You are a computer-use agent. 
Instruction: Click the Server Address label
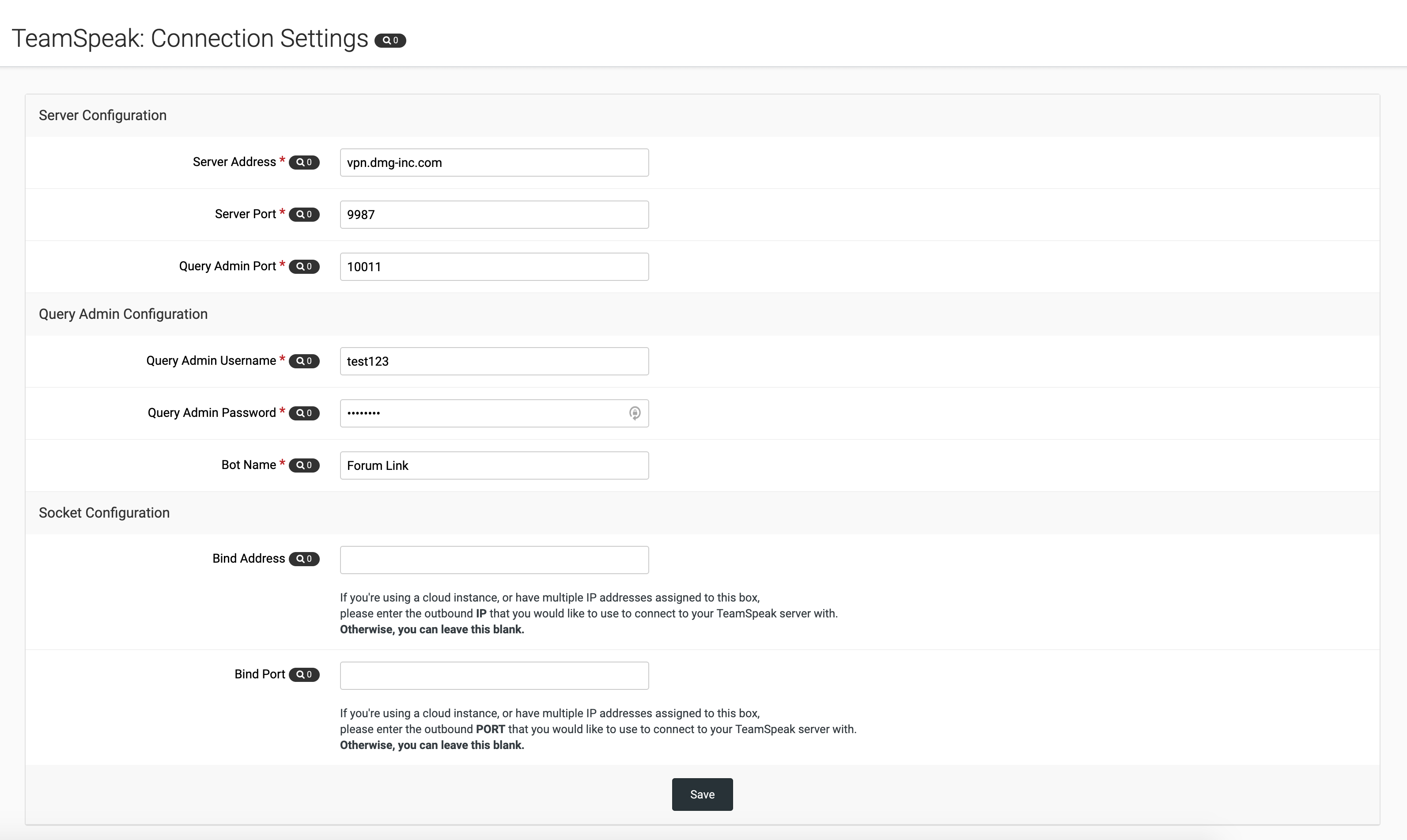234,162
